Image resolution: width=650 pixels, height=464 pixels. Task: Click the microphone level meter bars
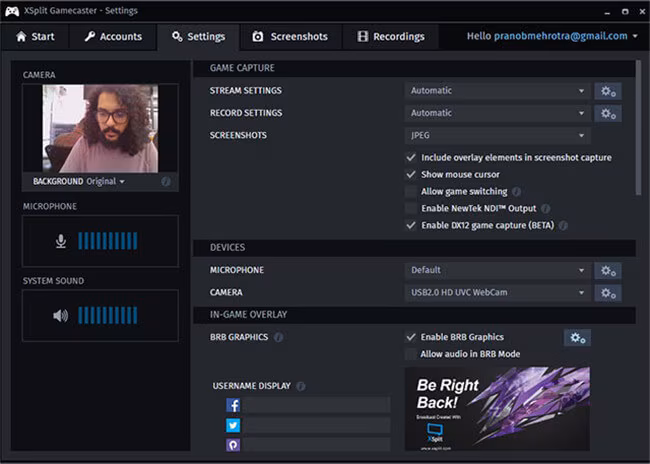point(108,241)
